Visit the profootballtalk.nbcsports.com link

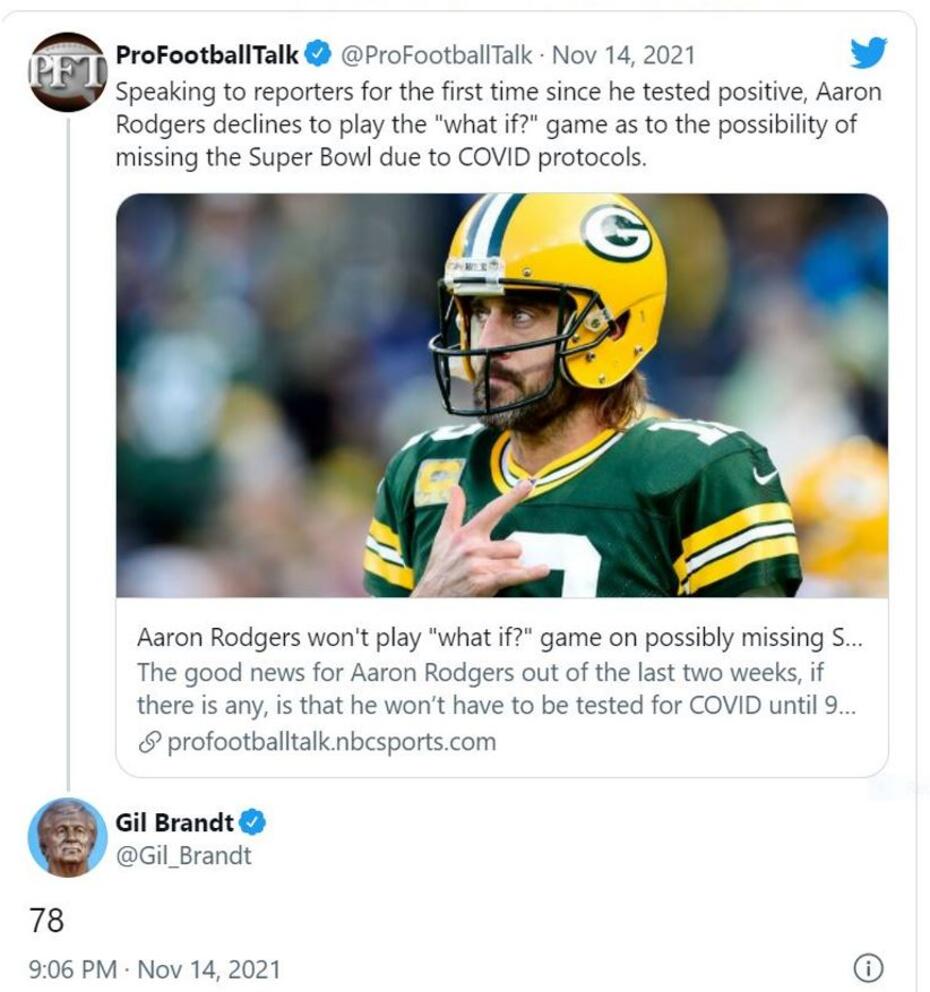click(x=328, y=743)
